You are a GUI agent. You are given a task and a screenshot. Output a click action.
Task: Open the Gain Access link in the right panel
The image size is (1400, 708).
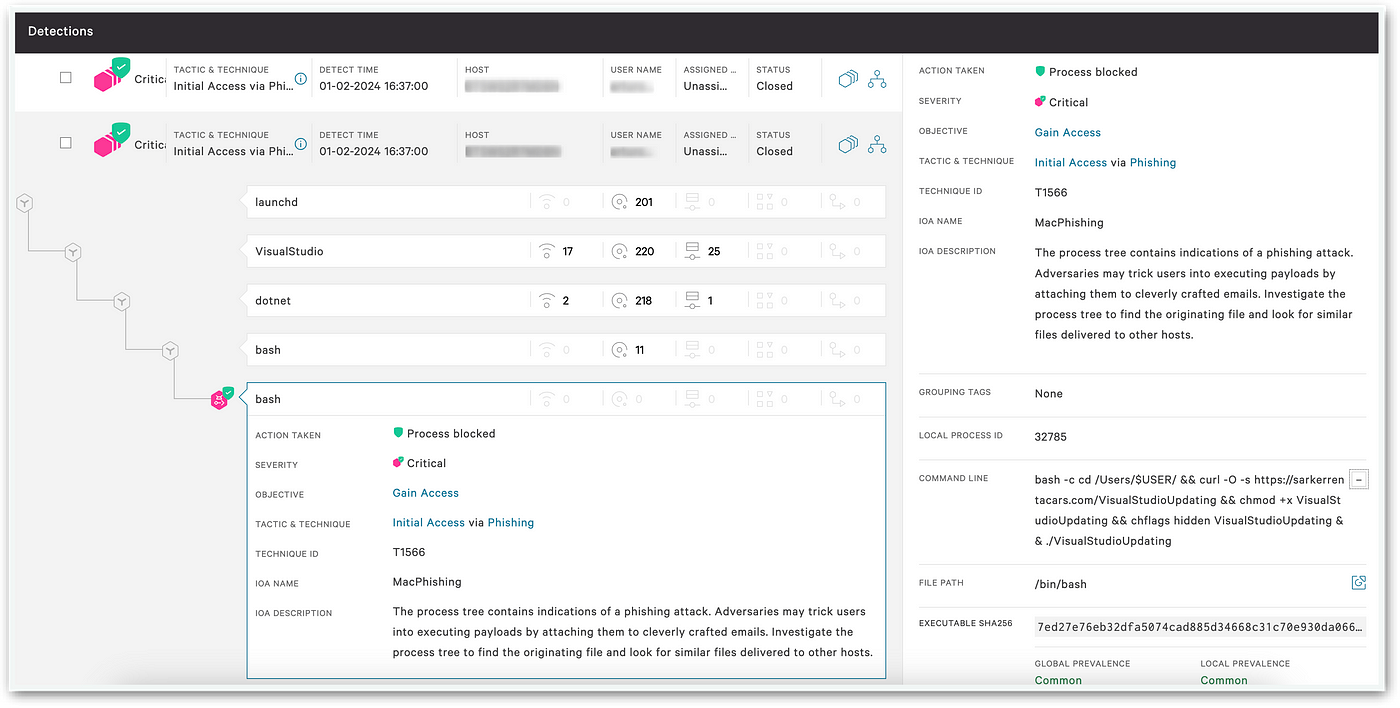(1067, 132)
